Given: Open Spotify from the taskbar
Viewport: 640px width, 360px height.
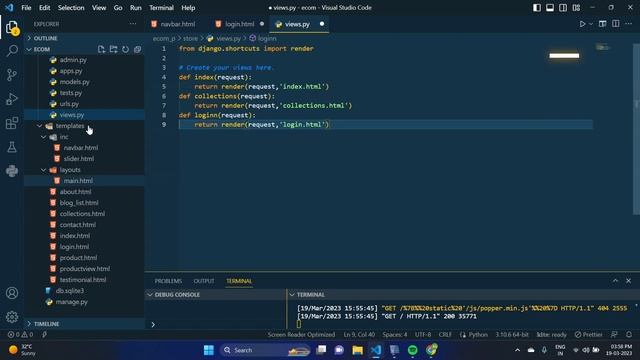Looking at the screenshot, I should pyautogui.click(x=413, y=350).
